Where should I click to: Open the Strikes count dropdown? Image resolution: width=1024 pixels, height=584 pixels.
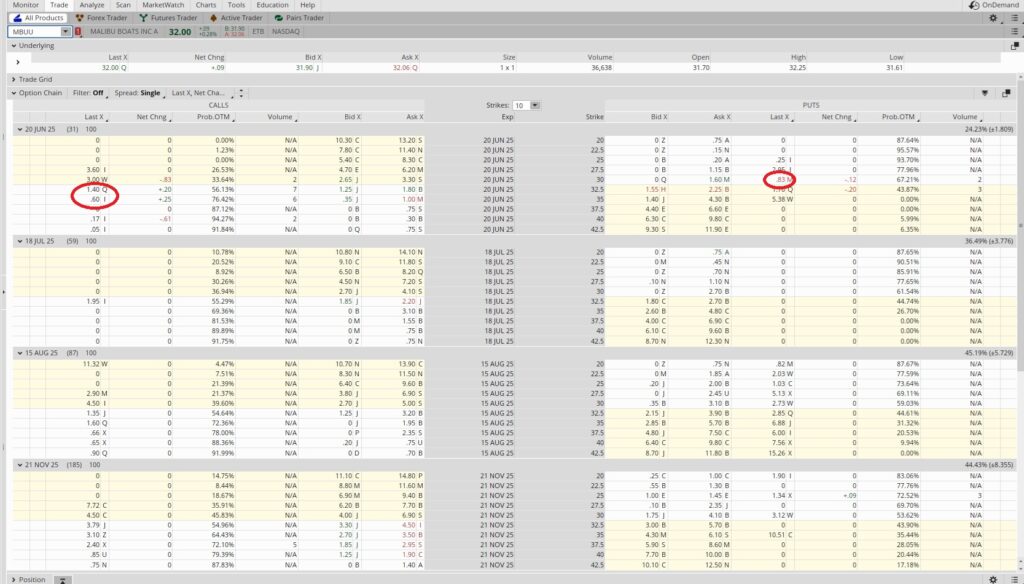(x=535, y=105)
